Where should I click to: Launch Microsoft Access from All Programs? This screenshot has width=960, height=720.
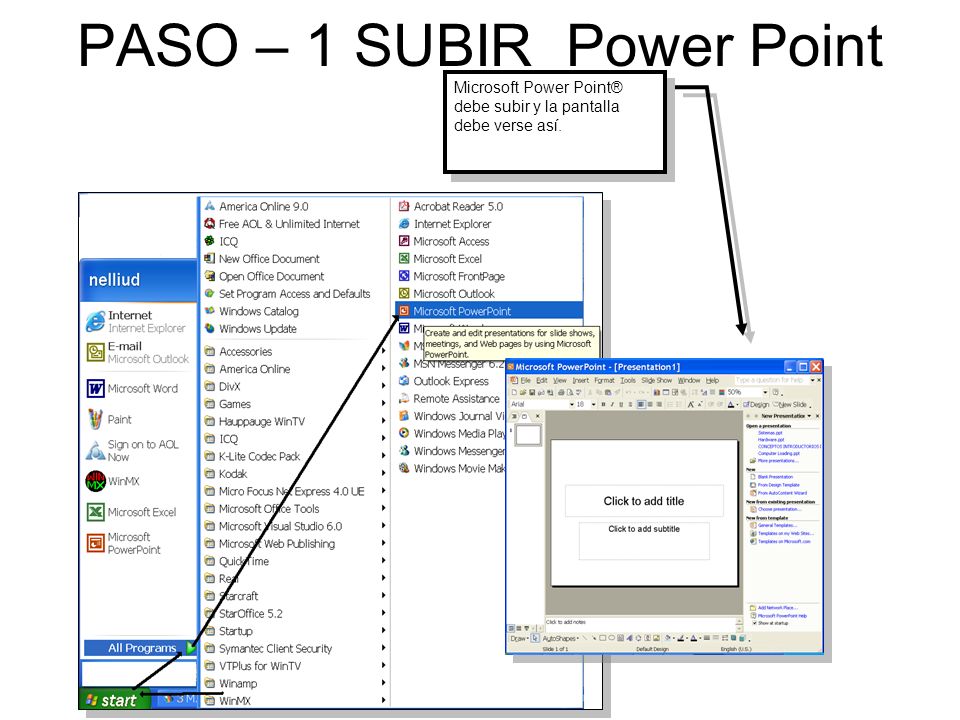pos(444,241)
